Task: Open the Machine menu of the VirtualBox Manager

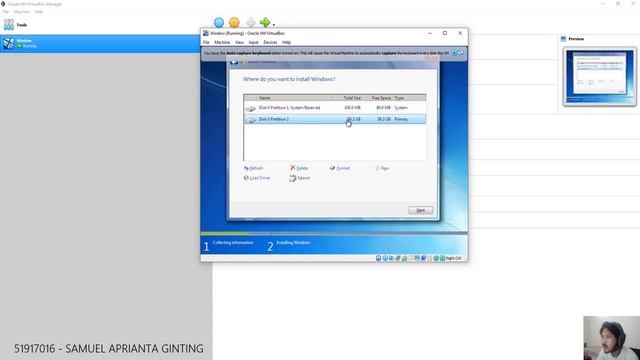Action: pyautogui.click(x=22, y=12)
